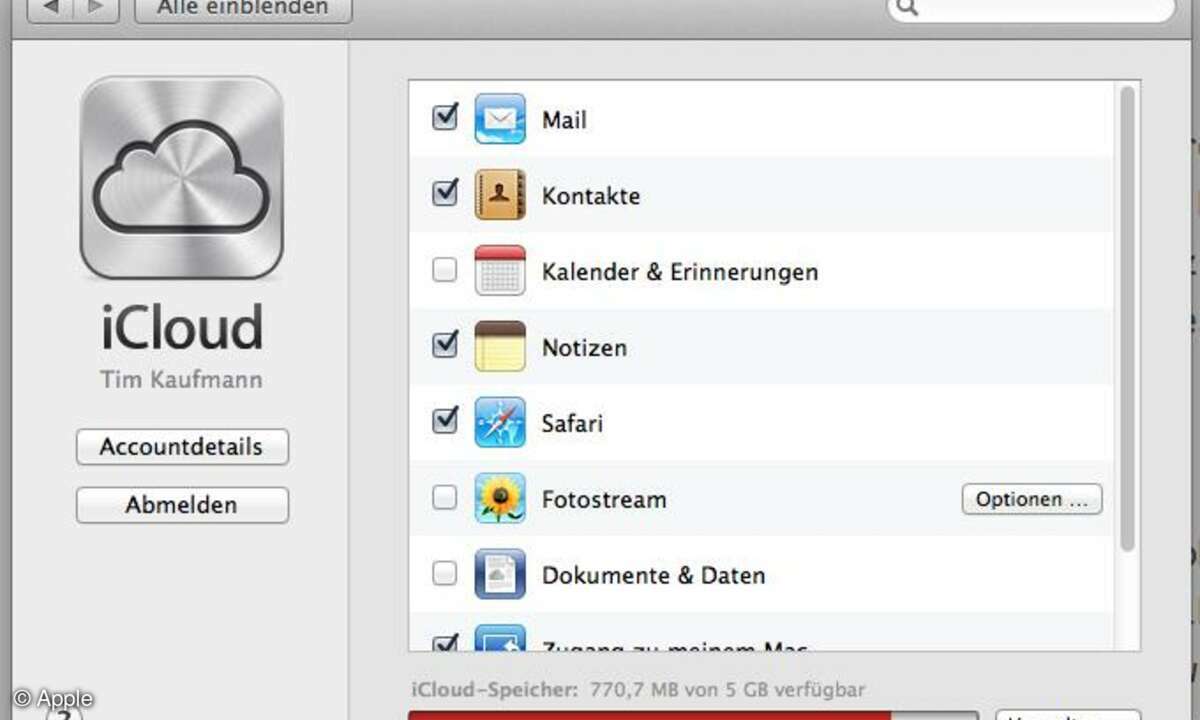Select the Kontakte label text
Viewport: 1200px width, 720px height.
coord(591,196)
